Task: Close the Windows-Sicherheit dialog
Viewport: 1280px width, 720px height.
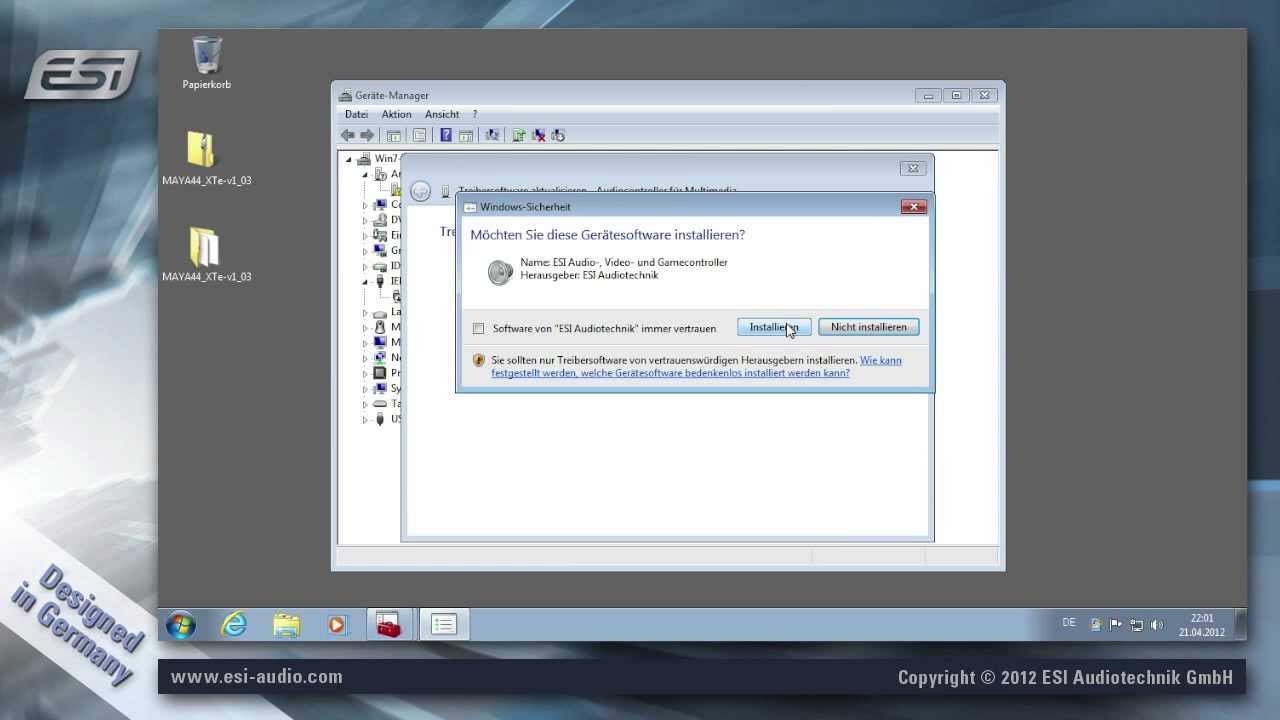Action: (x=913, y=207)
